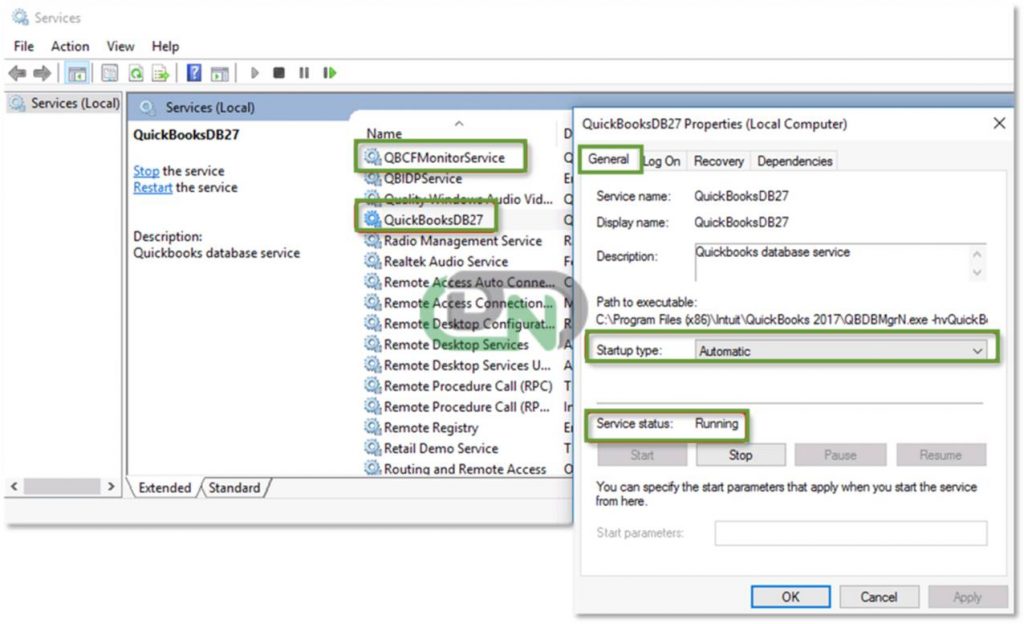Click the Export List toolbar icon
This screenshot has height=624, width=1024.
tap(161, 73)
